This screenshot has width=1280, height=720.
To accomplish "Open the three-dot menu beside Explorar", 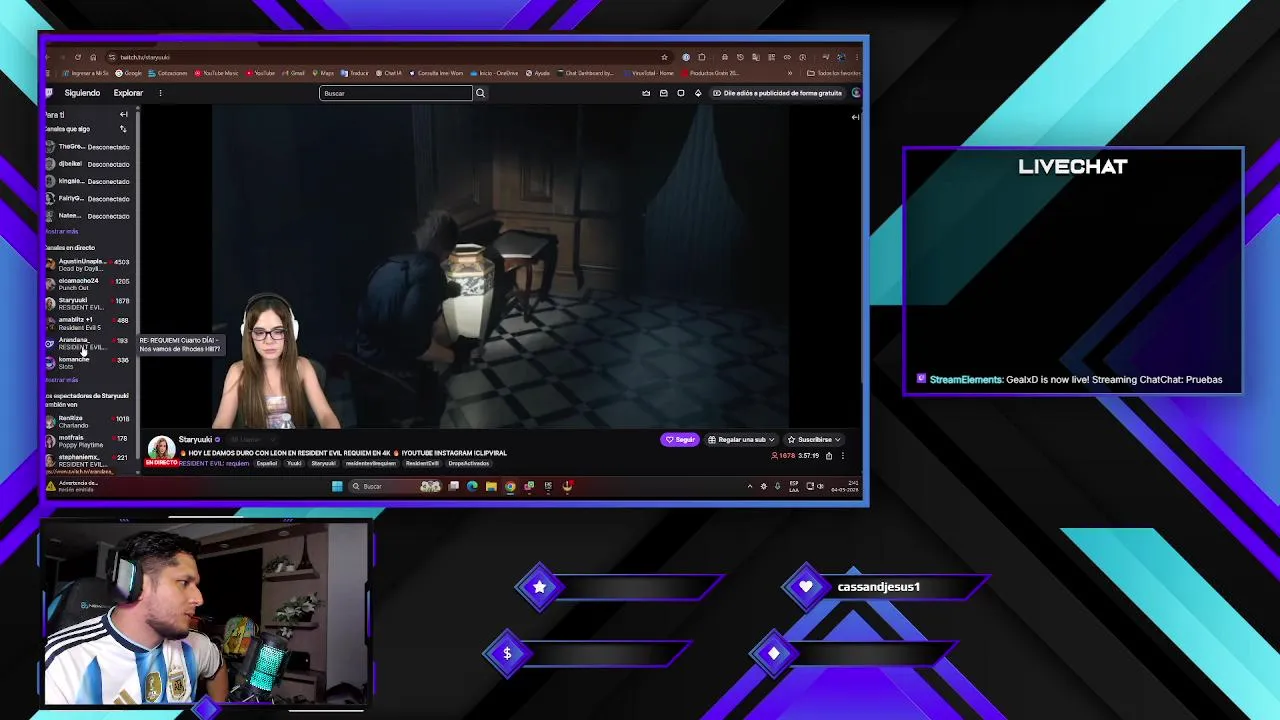I will [160, 93].
